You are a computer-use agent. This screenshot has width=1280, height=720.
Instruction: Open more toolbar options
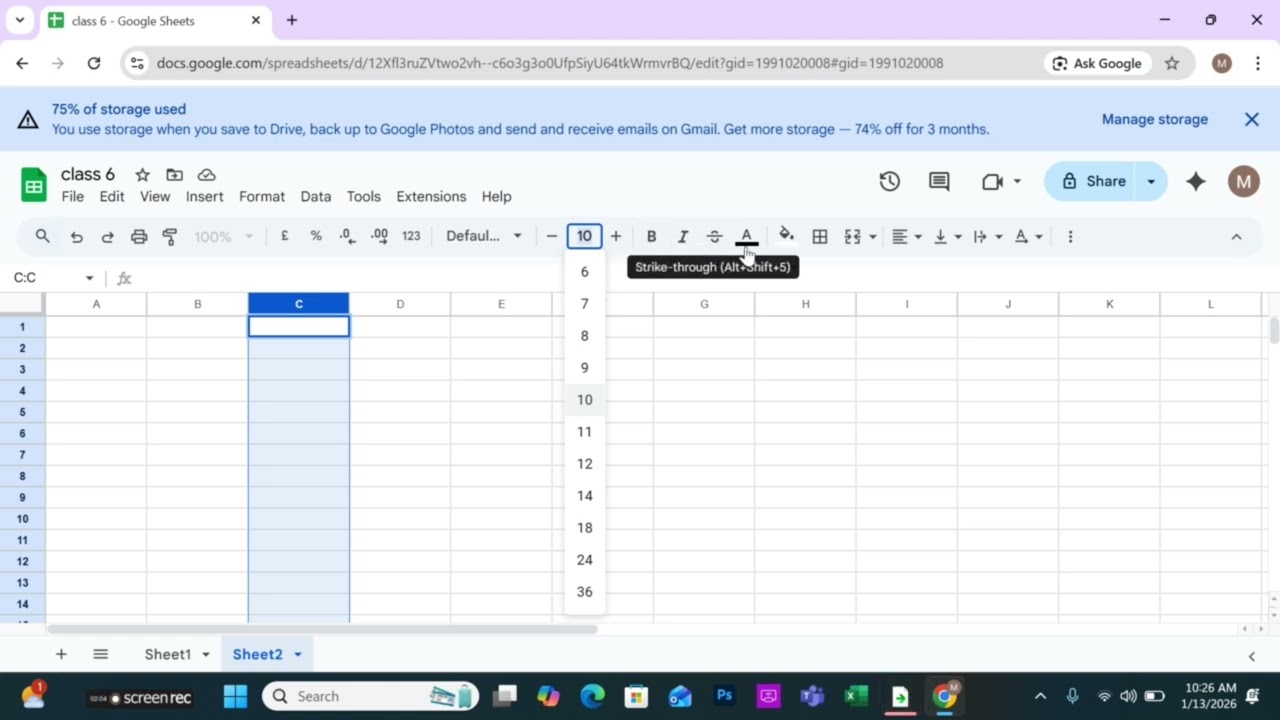(x=1070, y=236)
